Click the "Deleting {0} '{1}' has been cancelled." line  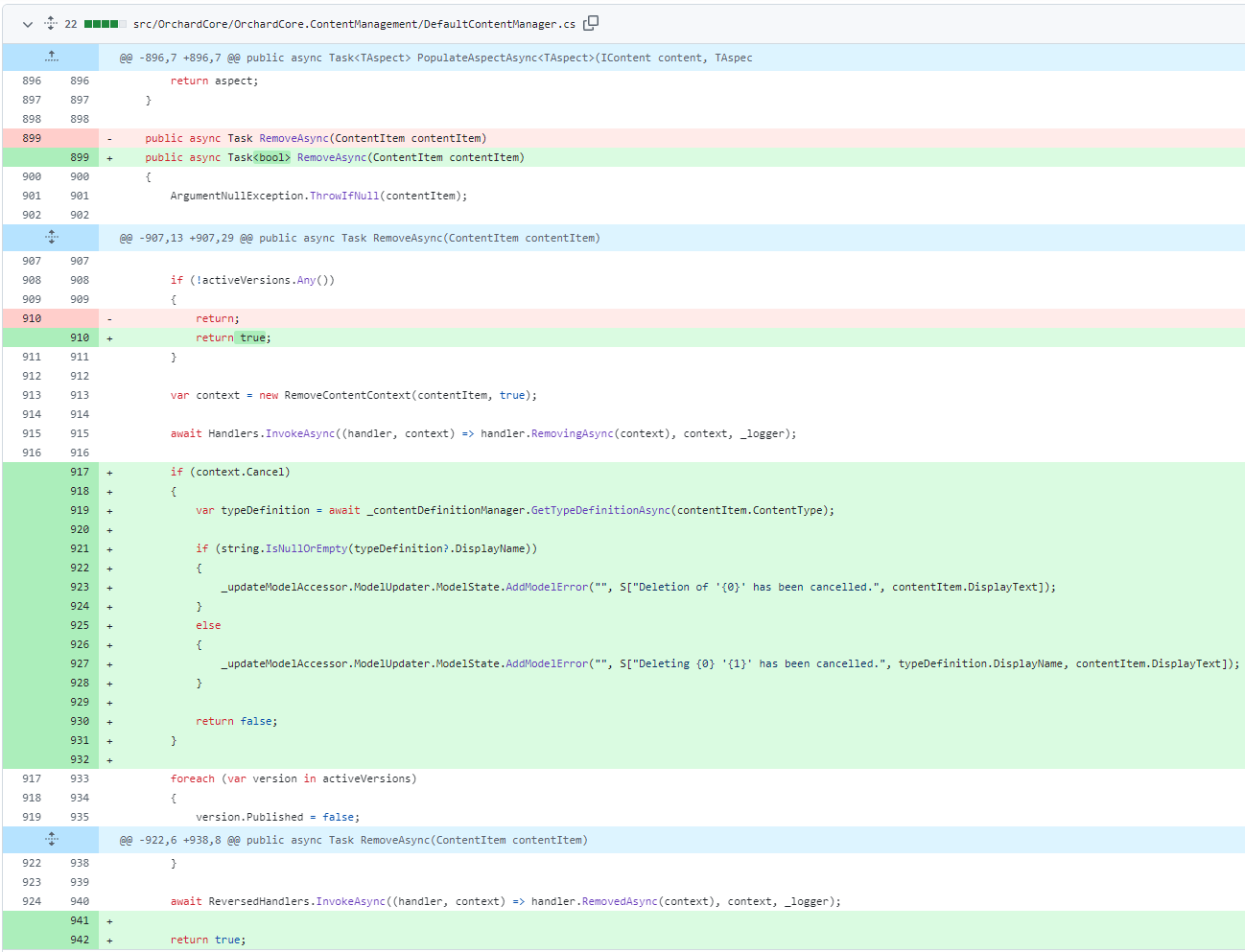730,663
